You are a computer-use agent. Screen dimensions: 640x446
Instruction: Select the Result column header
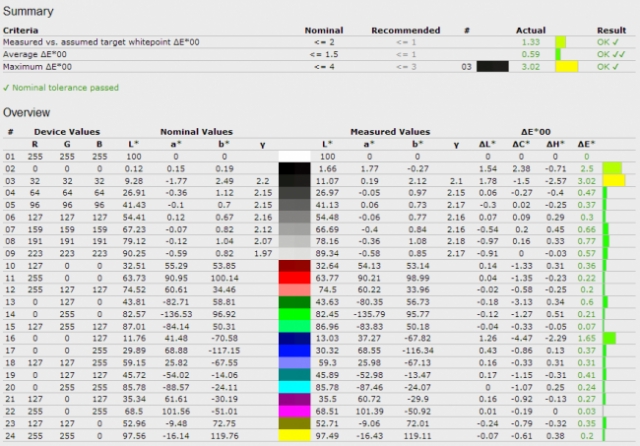(x=610, y=30)
